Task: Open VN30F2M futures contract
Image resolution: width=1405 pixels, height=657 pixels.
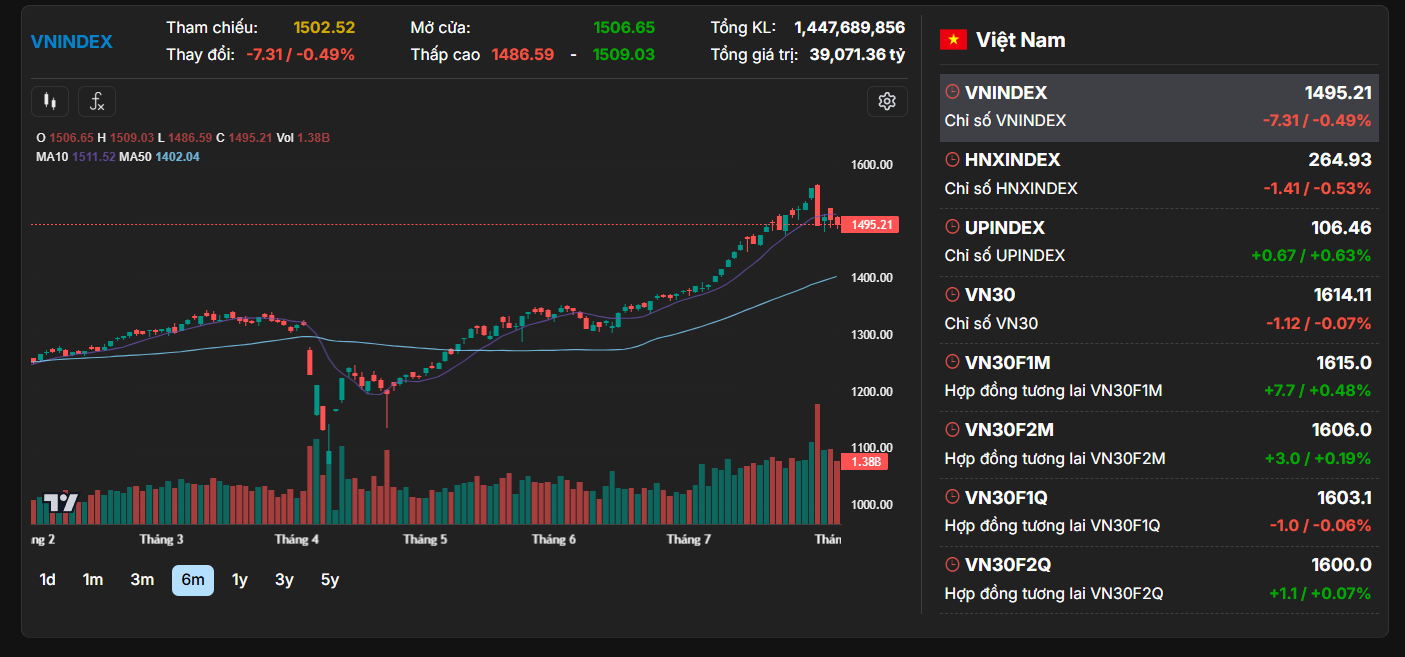Action: point(1159,444)
